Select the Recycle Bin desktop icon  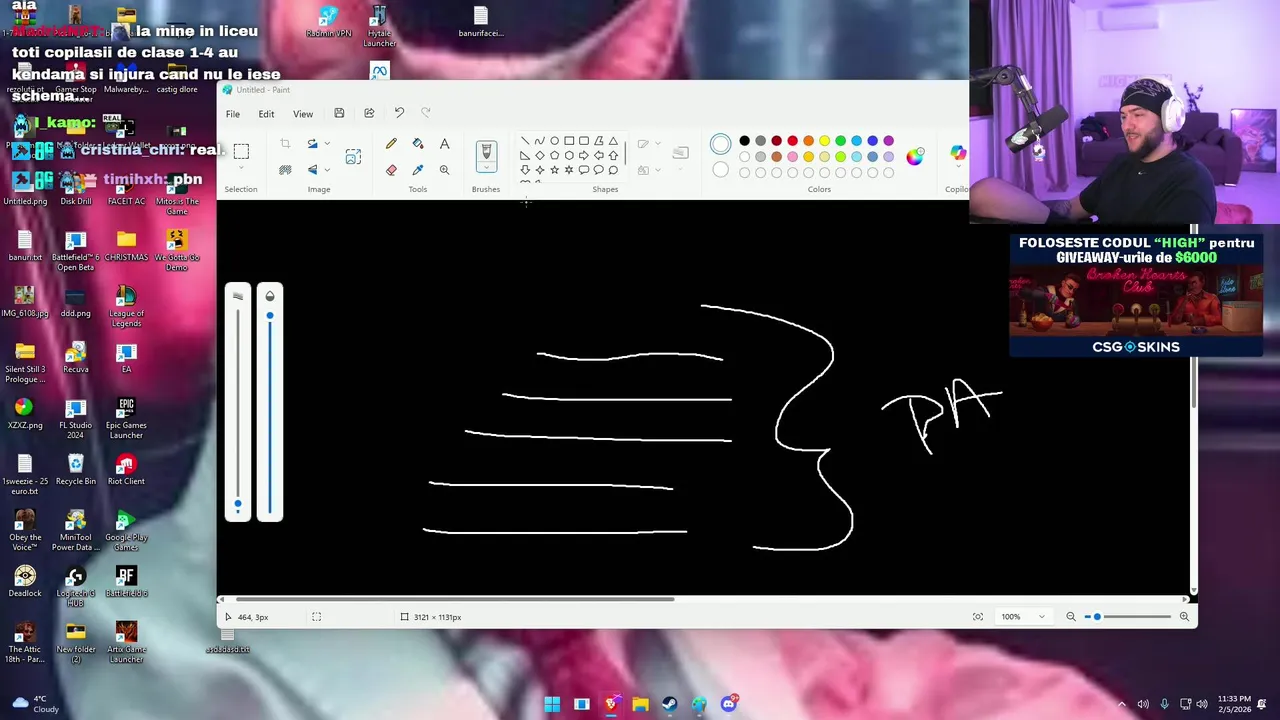(76, 470)
